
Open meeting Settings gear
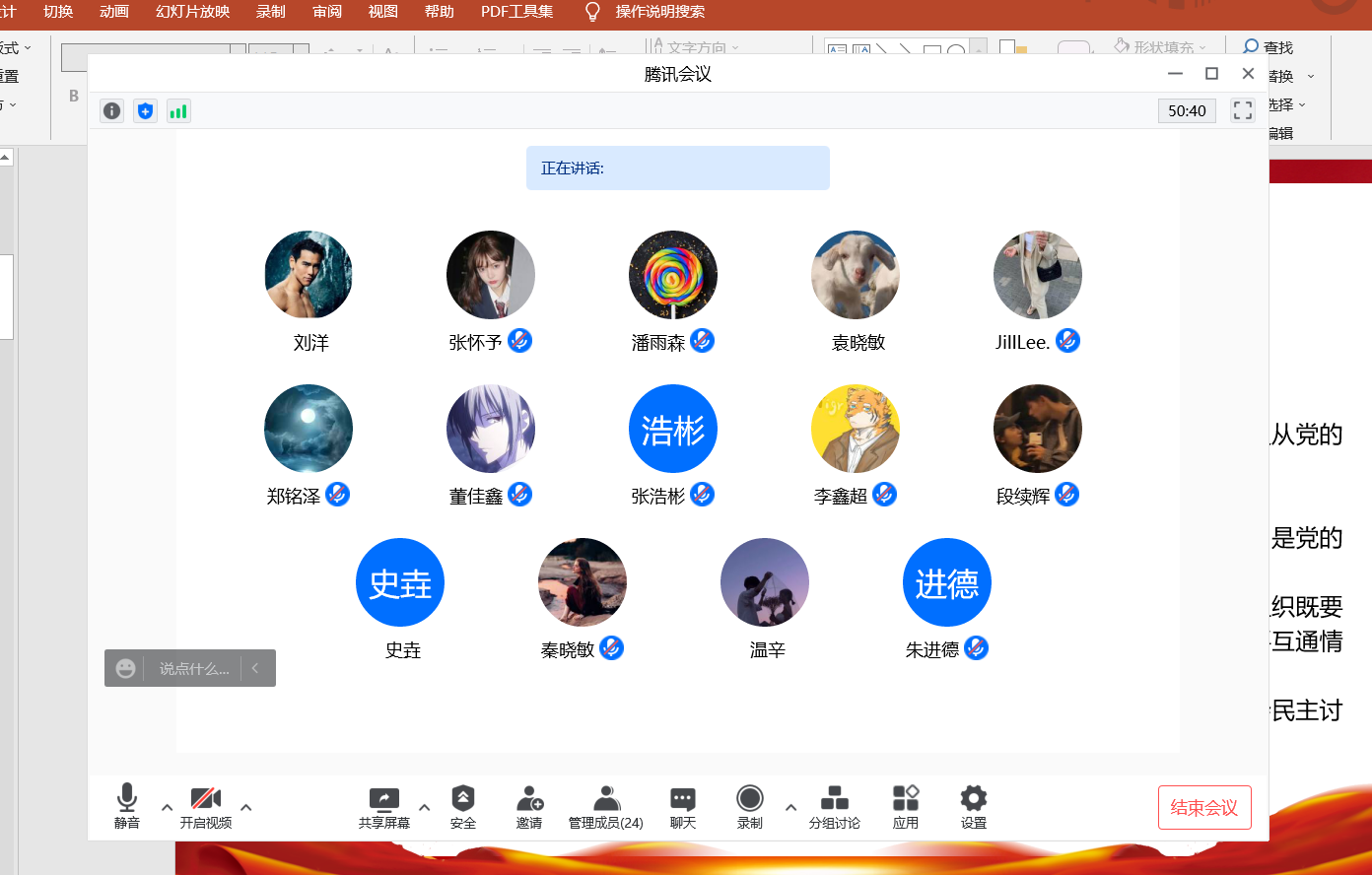coord(973,807)
